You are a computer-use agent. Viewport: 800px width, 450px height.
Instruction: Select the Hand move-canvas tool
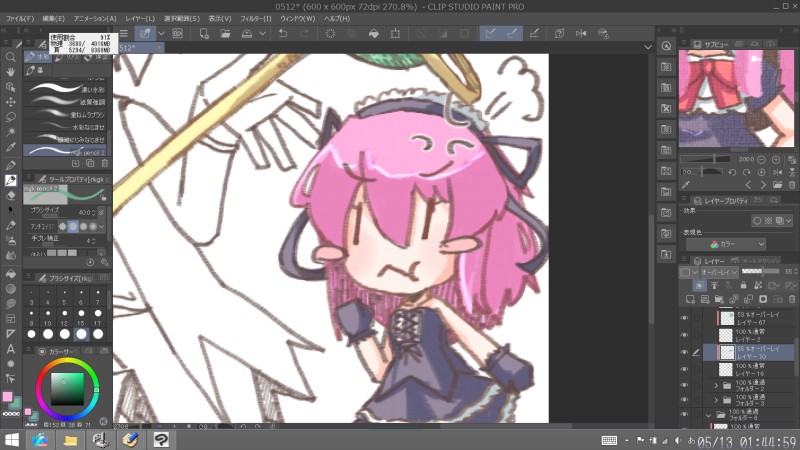point(10,72)
